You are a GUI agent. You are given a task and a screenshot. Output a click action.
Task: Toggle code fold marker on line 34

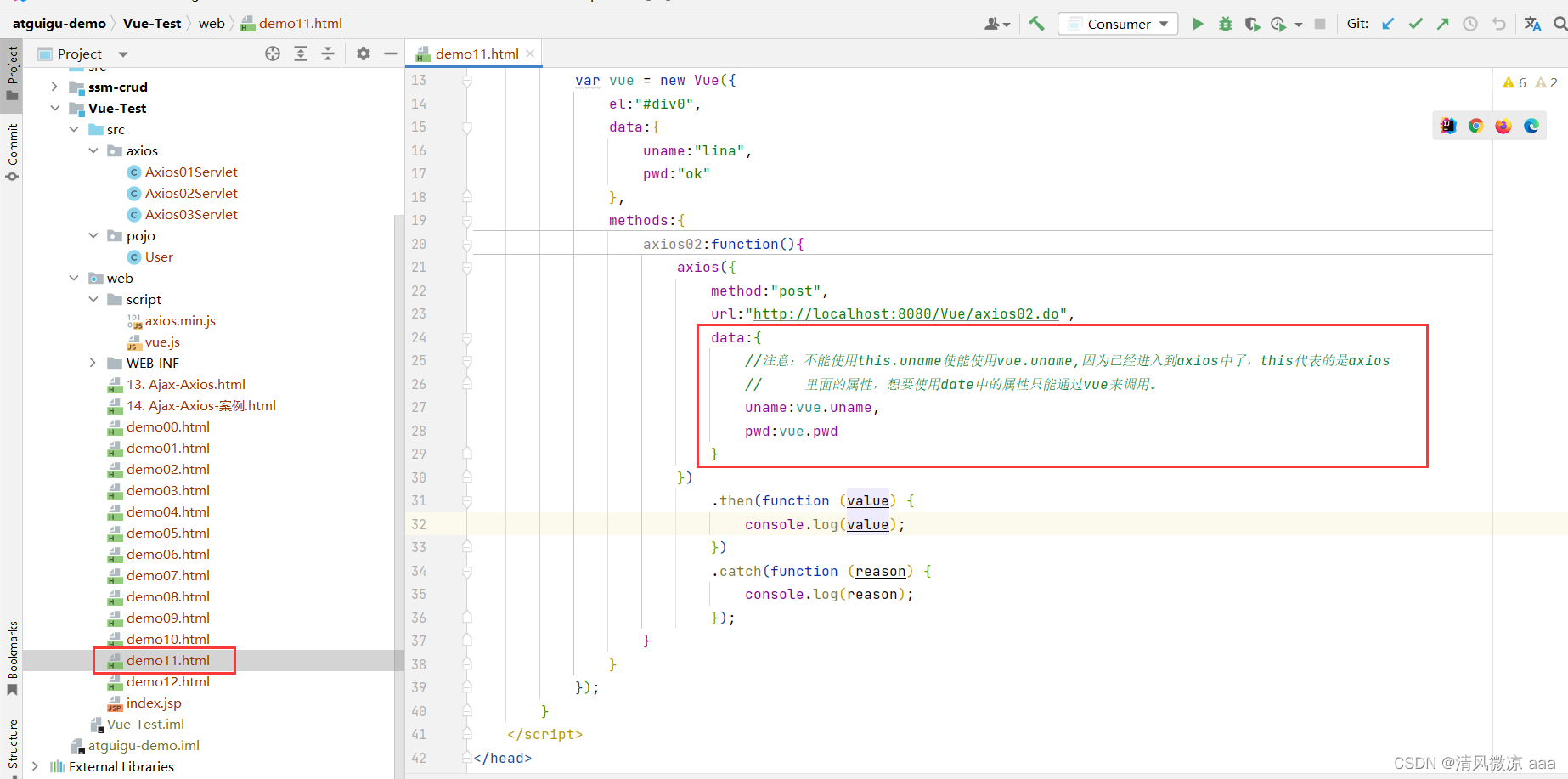click(467, 572)
